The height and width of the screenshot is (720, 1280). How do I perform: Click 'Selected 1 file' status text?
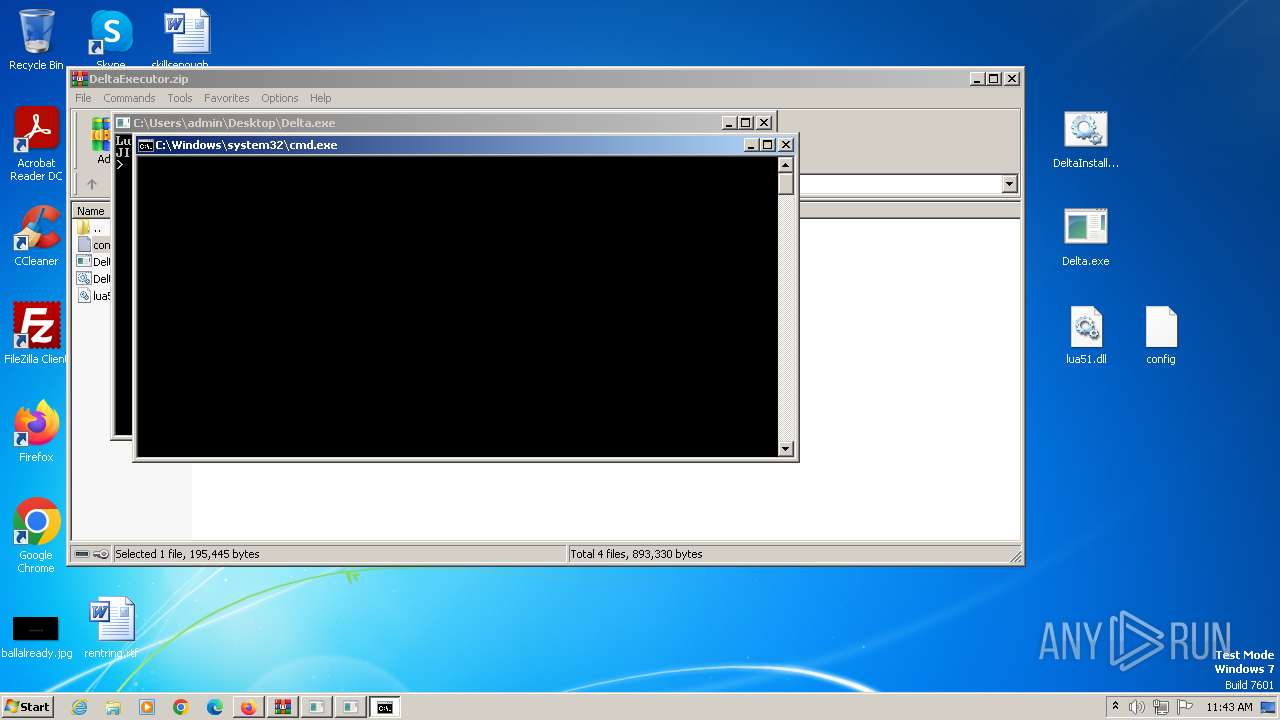pos(187,554)
